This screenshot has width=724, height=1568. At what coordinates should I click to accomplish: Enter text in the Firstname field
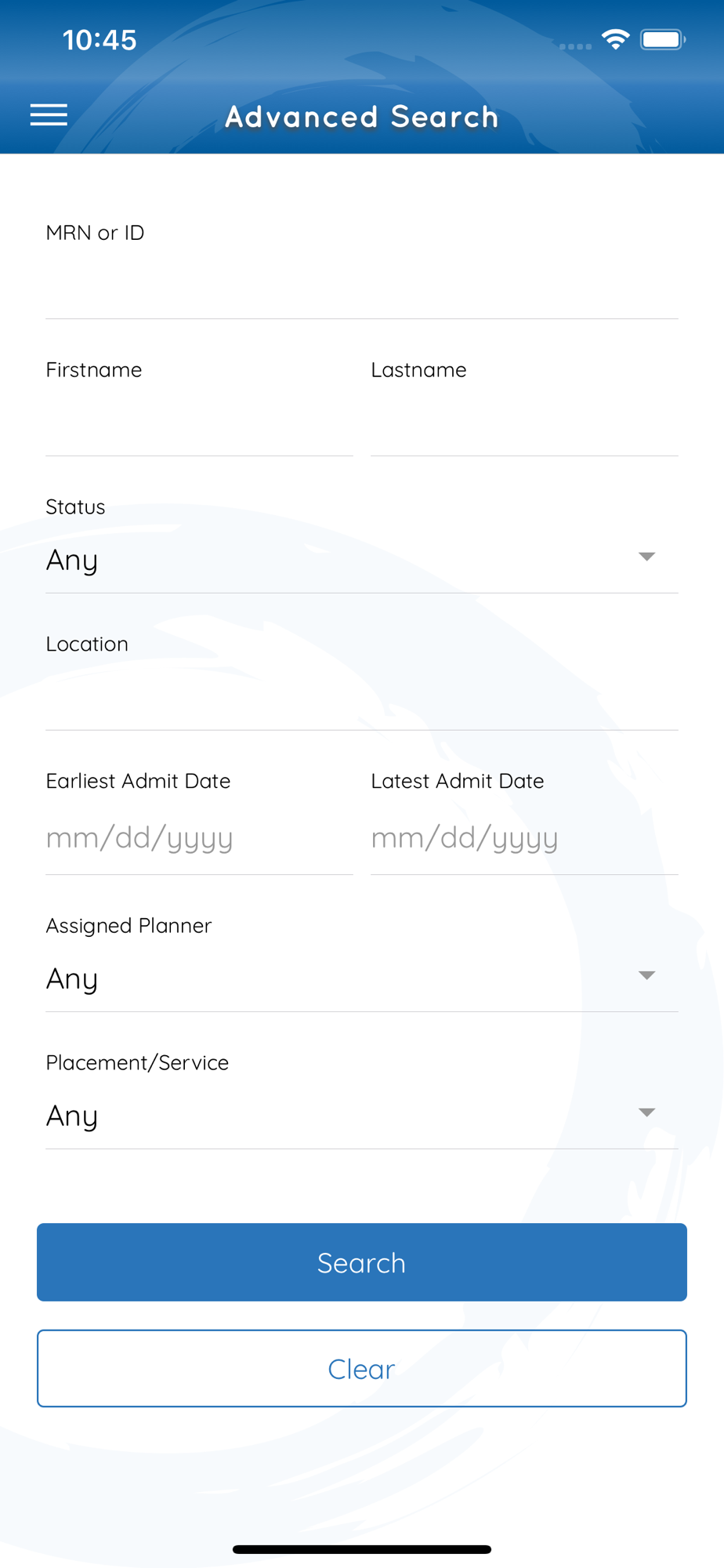tap(199, 423)
